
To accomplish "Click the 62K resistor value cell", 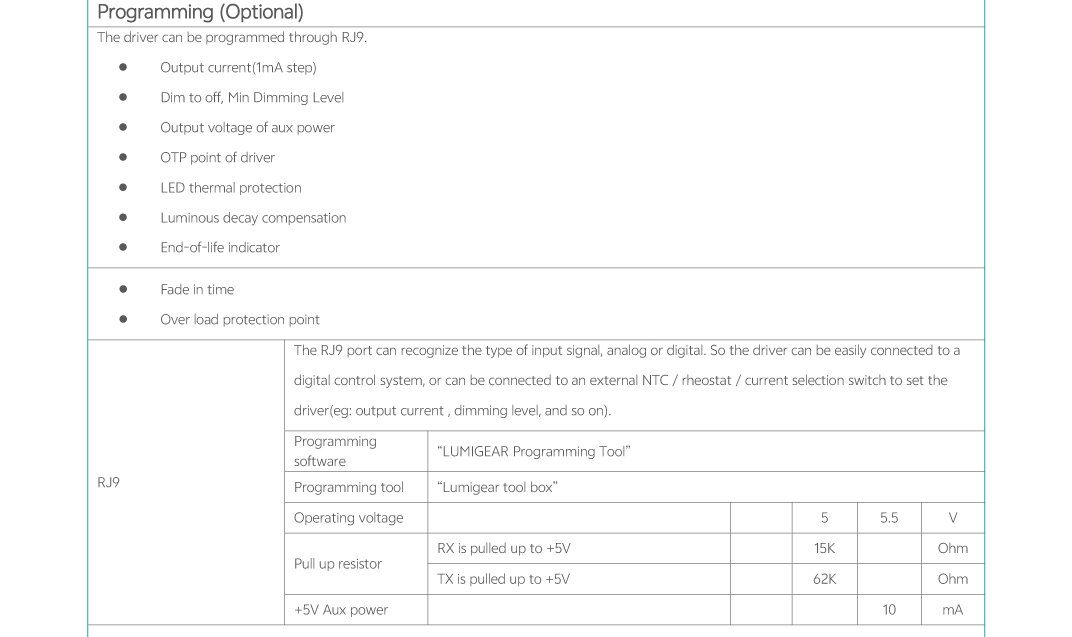I will [x=824, y=579].
